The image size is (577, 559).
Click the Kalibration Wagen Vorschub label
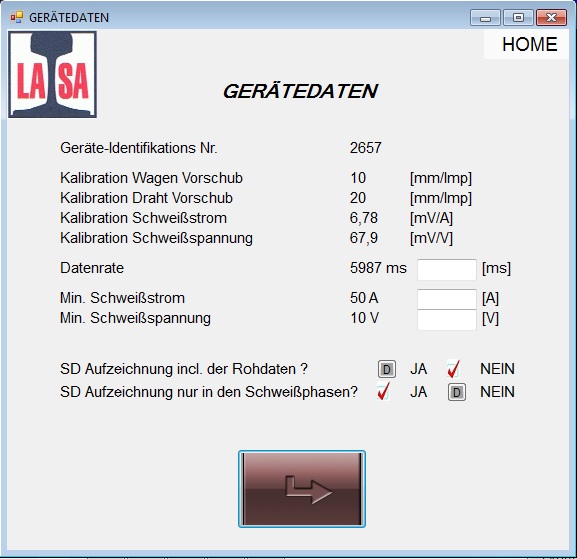(x=151, y=178)
